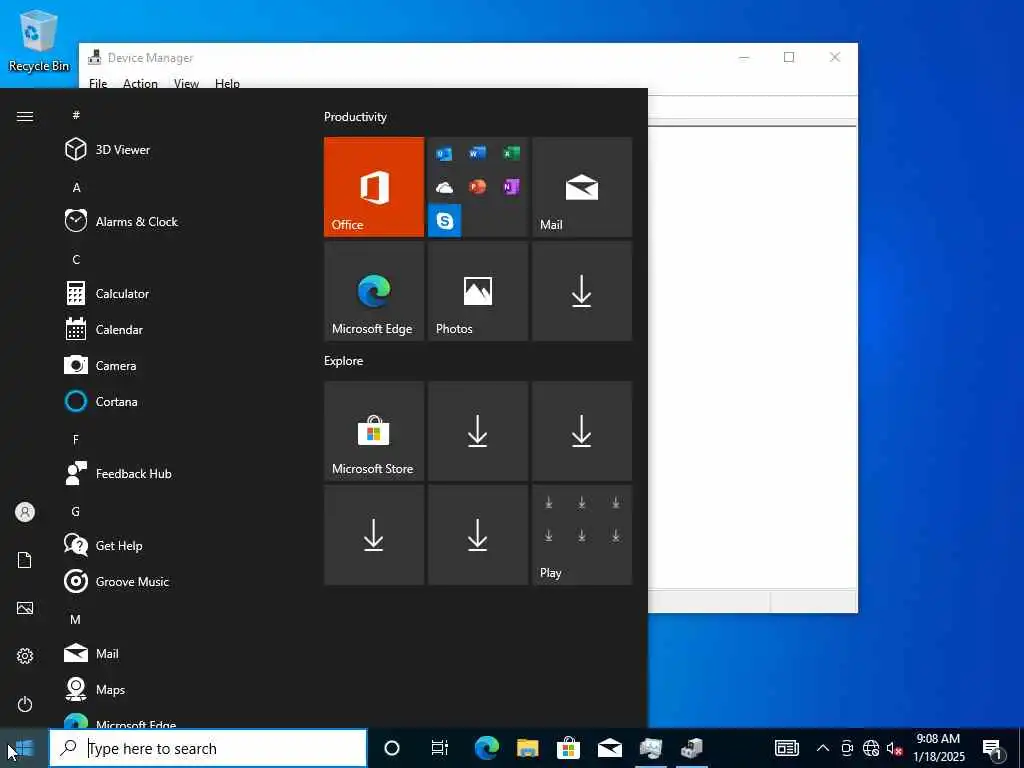
Task: Open Microsoft Store tile
Action: pos(374,431)
